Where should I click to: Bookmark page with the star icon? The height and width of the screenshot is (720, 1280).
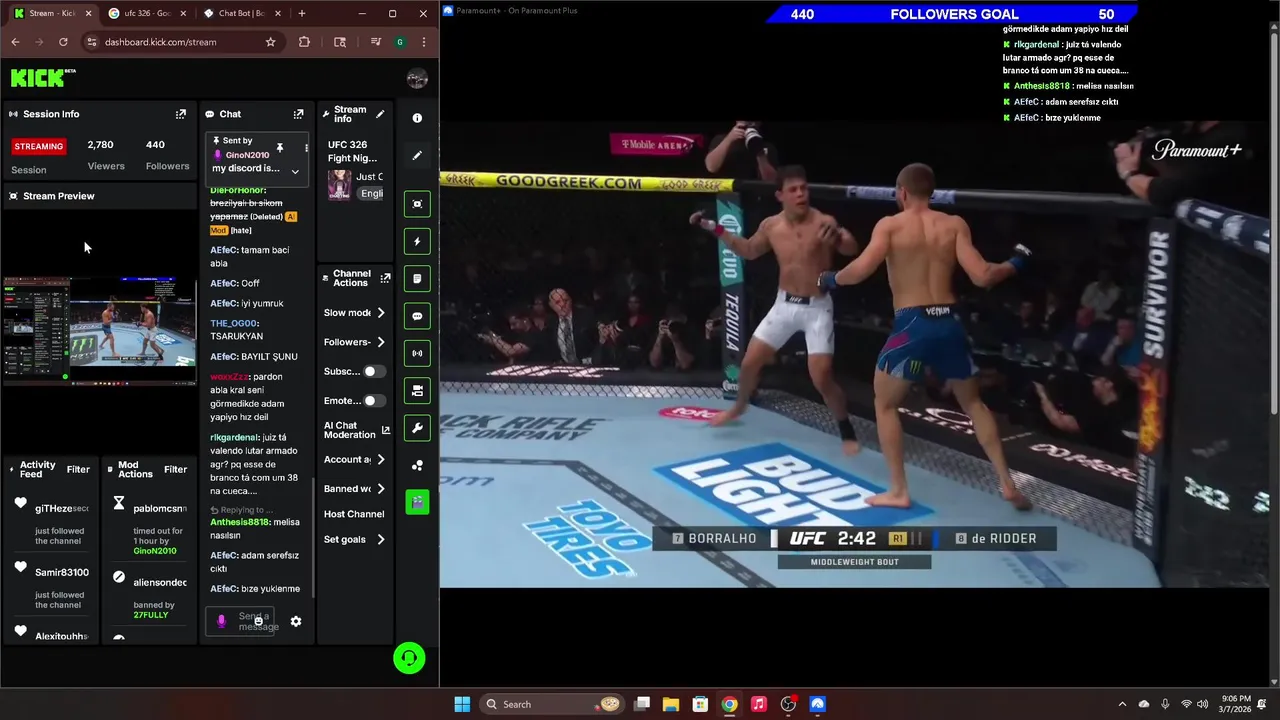point(270,42)
